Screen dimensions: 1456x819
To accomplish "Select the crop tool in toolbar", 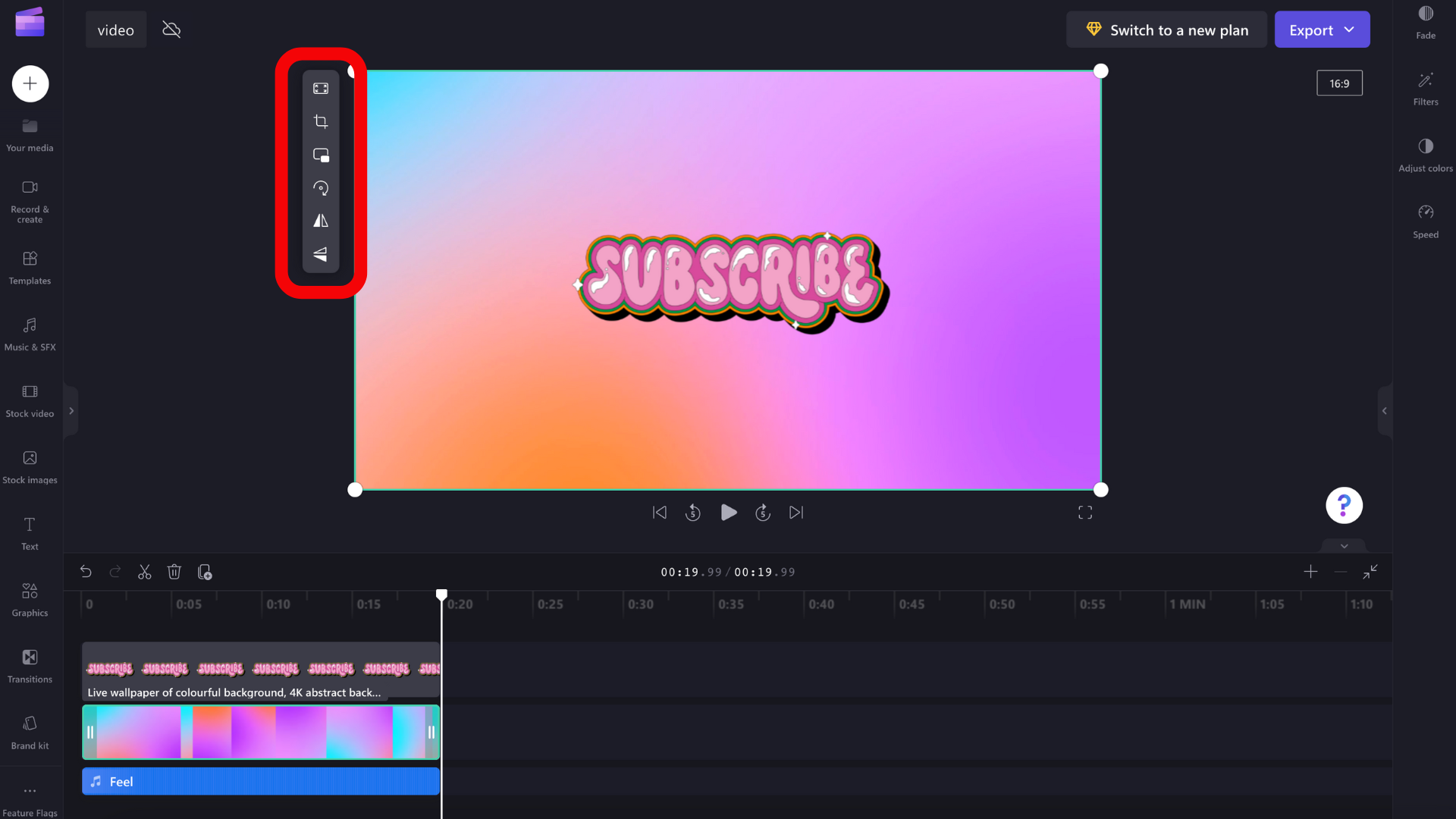I will (x=320, y=121).
